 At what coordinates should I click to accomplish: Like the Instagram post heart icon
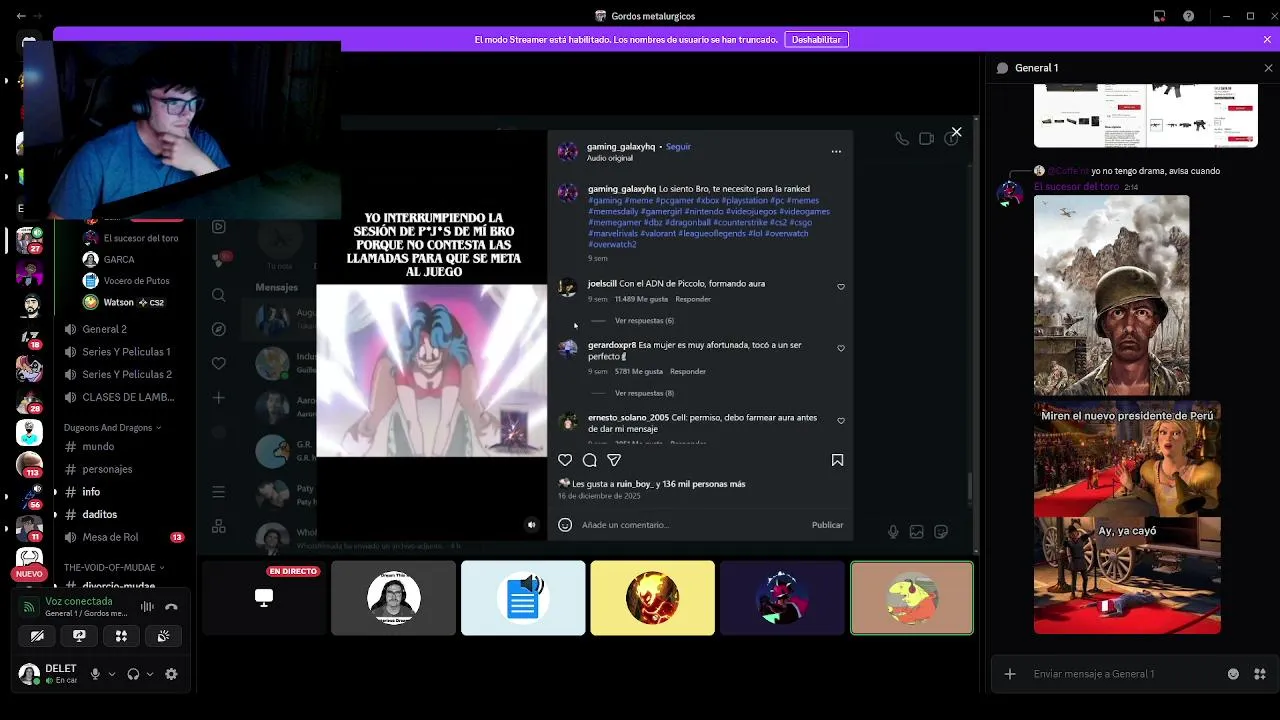[565, 460]
